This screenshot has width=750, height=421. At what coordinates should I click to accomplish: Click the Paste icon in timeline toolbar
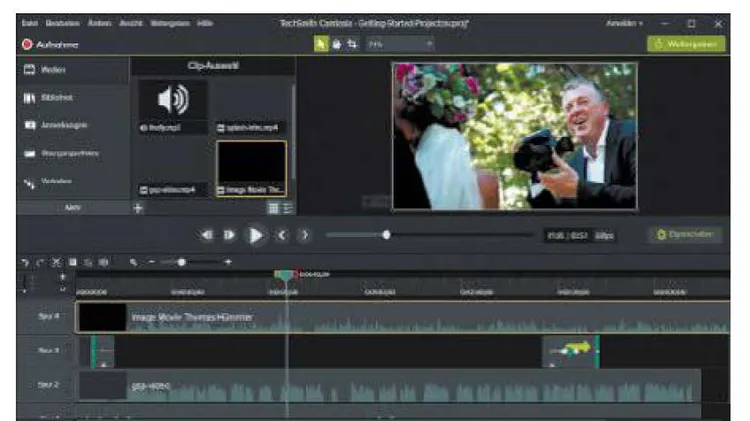click(x=88, y=262)
